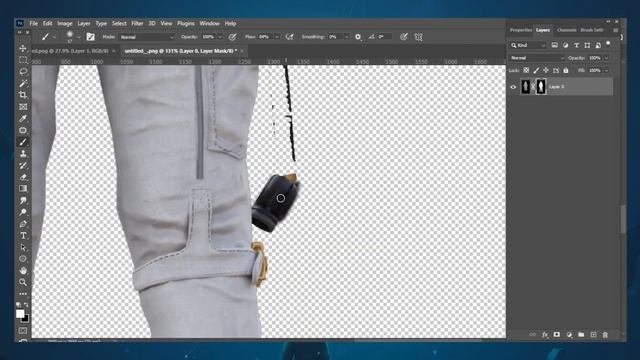Open the Edit Toolbar three-dots menu
Screen dimensions: 640x360
23,293
